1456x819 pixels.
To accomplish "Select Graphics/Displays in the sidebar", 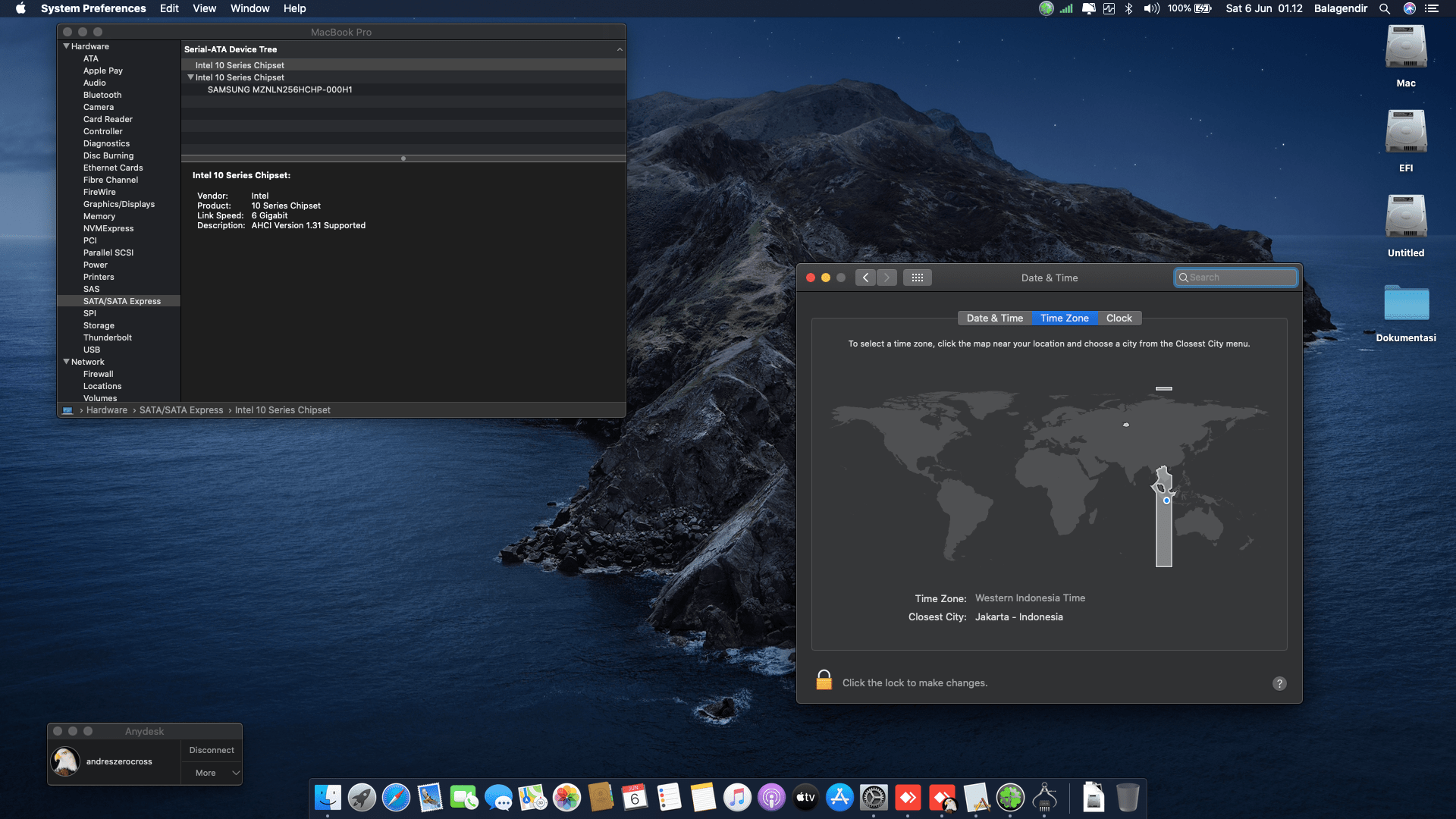I will (119, 204).
